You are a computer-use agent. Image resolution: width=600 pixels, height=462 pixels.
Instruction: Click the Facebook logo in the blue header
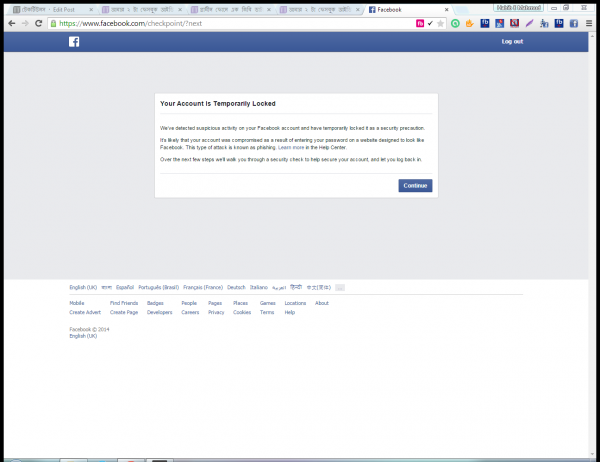click(x=74, y=42)
